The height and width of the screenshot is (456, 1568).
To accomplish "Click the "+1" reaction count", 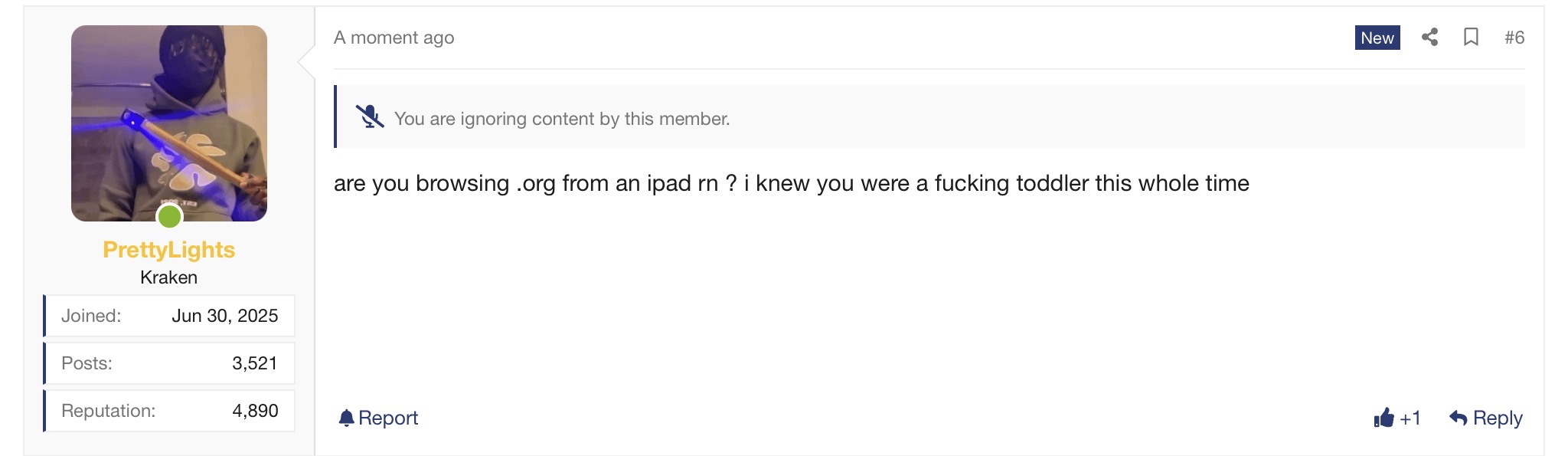I will coord(1410,418).
